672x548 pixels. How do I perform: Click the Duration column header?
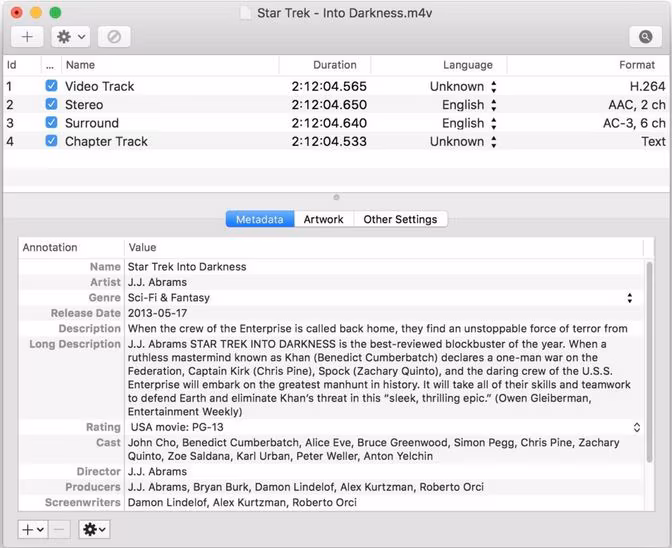pos(325,65)
